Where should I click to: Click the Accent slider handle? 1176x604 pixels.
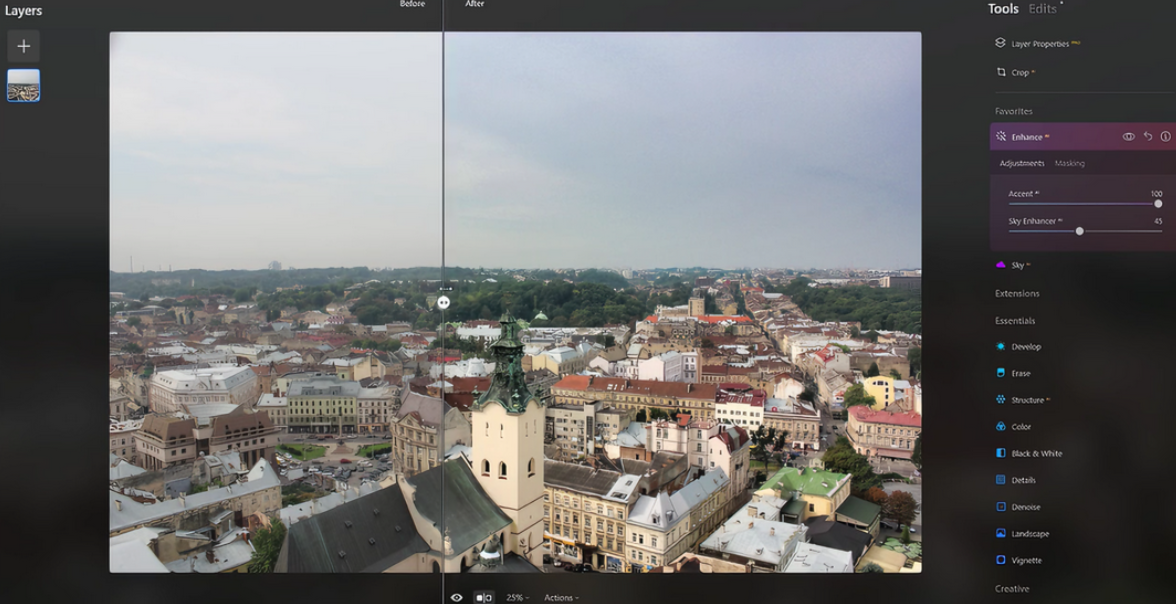[x=1158, y=203]
